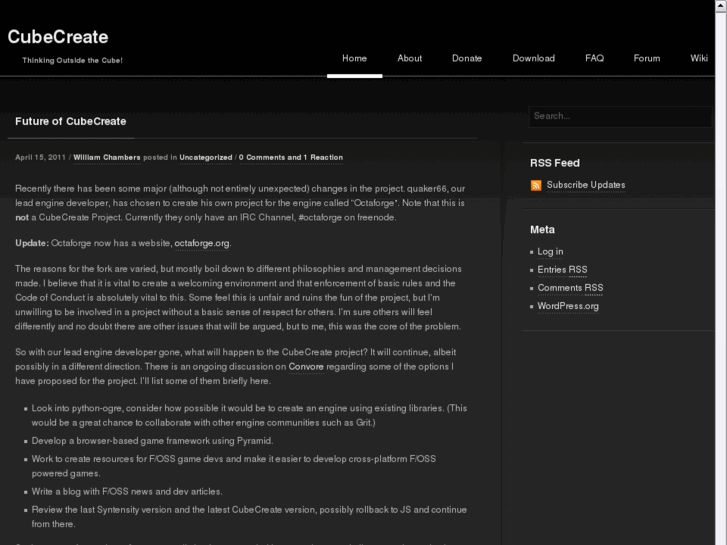
Task: Click the 'Develop a browser-based game framework' bullet
Action: click(x=153, y=441)
